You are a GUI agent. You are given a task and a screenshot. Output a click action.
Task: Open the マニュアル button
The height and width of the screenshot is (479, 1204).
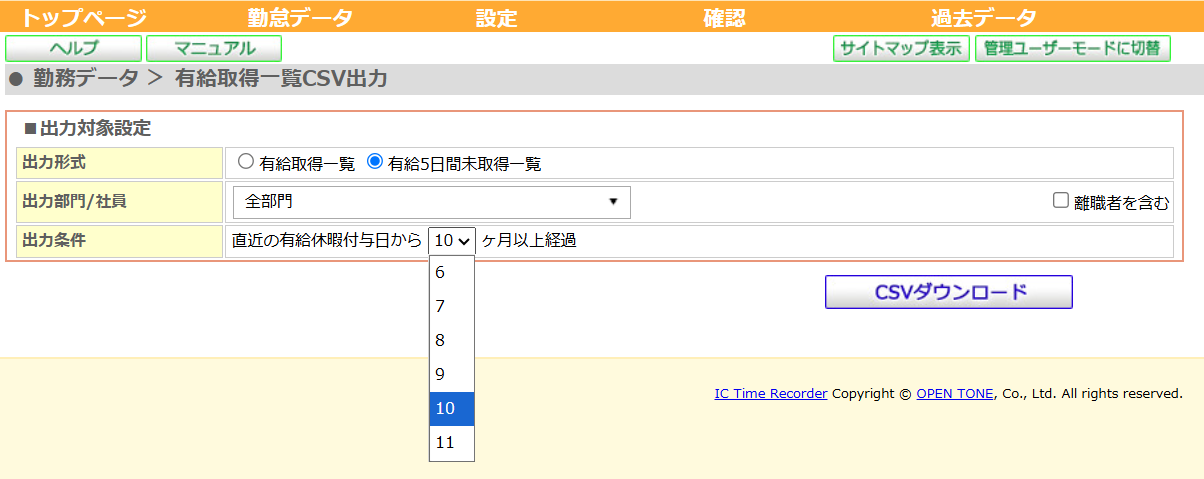click(214, 48)
